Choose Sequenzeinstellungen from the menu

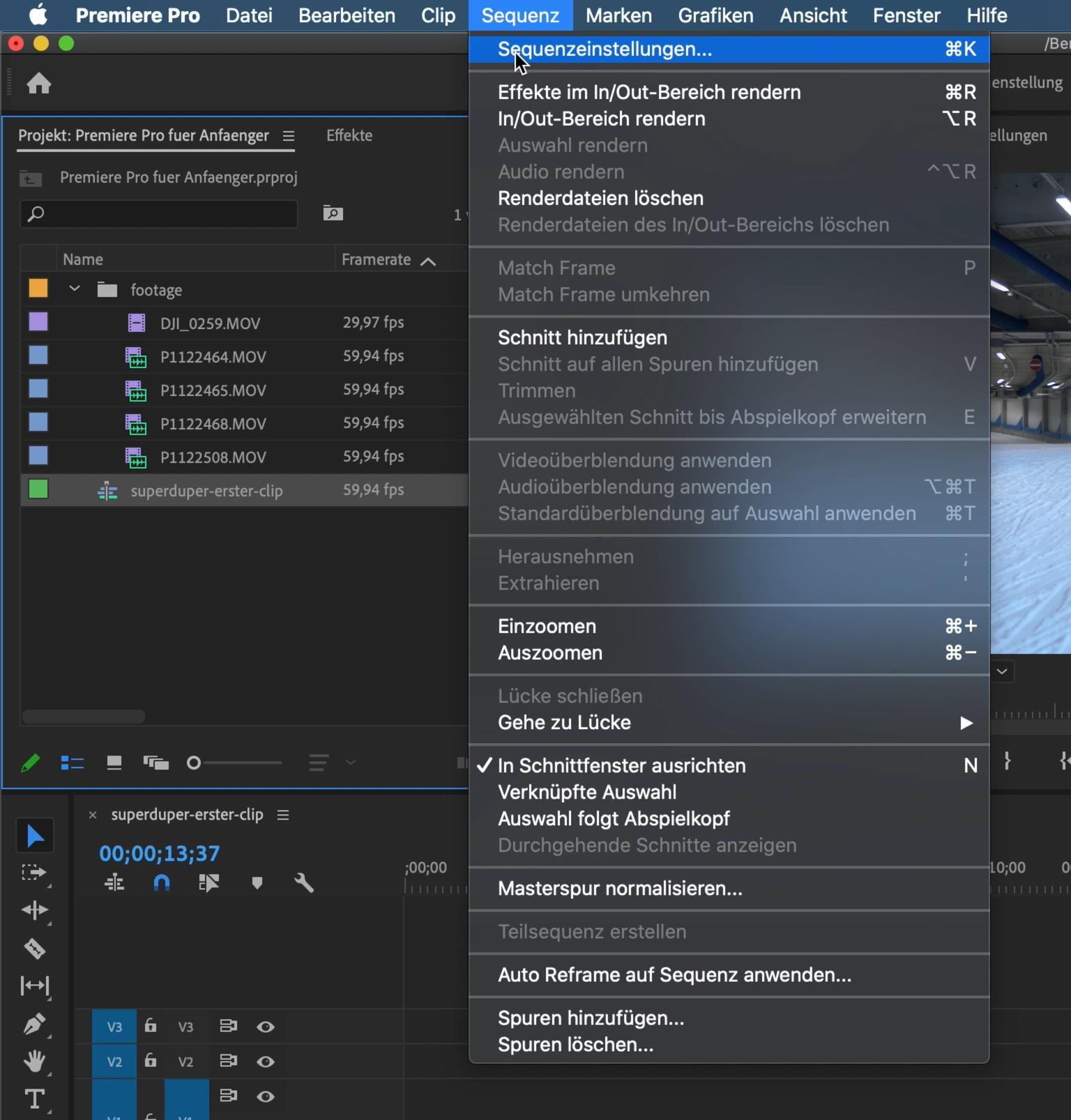pos(605,49)
